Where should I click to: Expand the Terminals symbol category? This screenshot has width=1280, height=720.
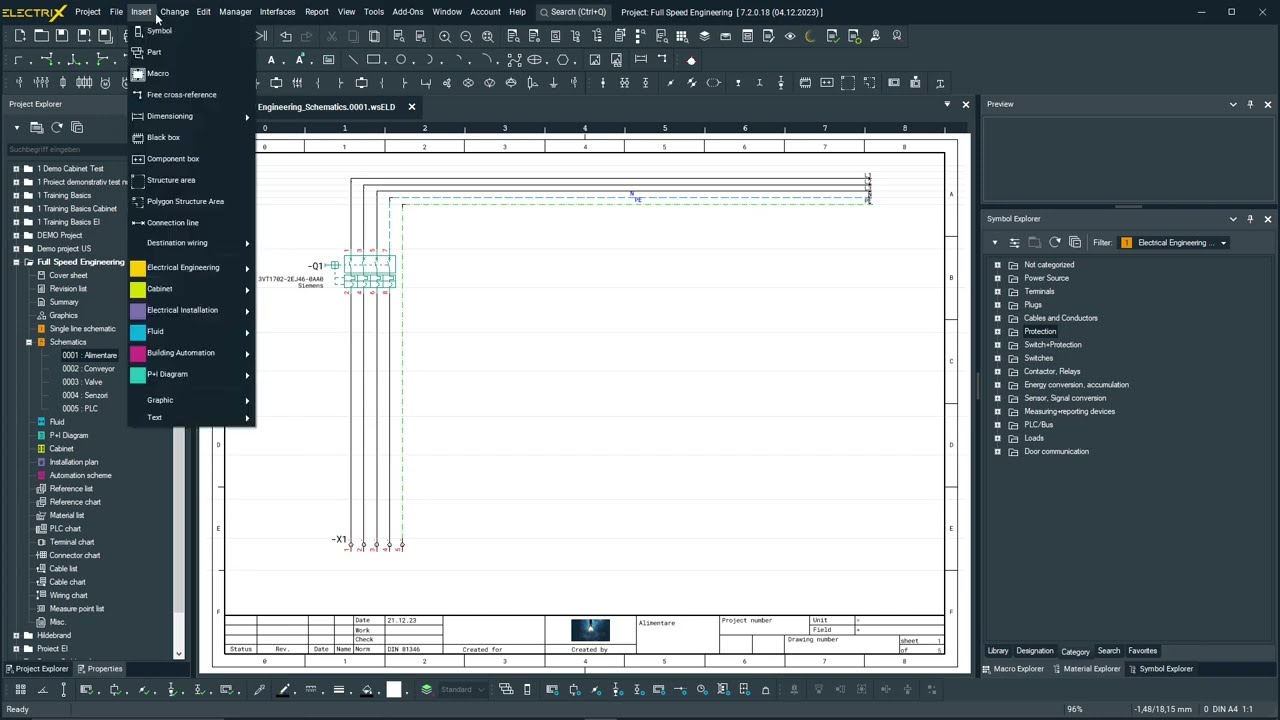(x=998, y=291)
